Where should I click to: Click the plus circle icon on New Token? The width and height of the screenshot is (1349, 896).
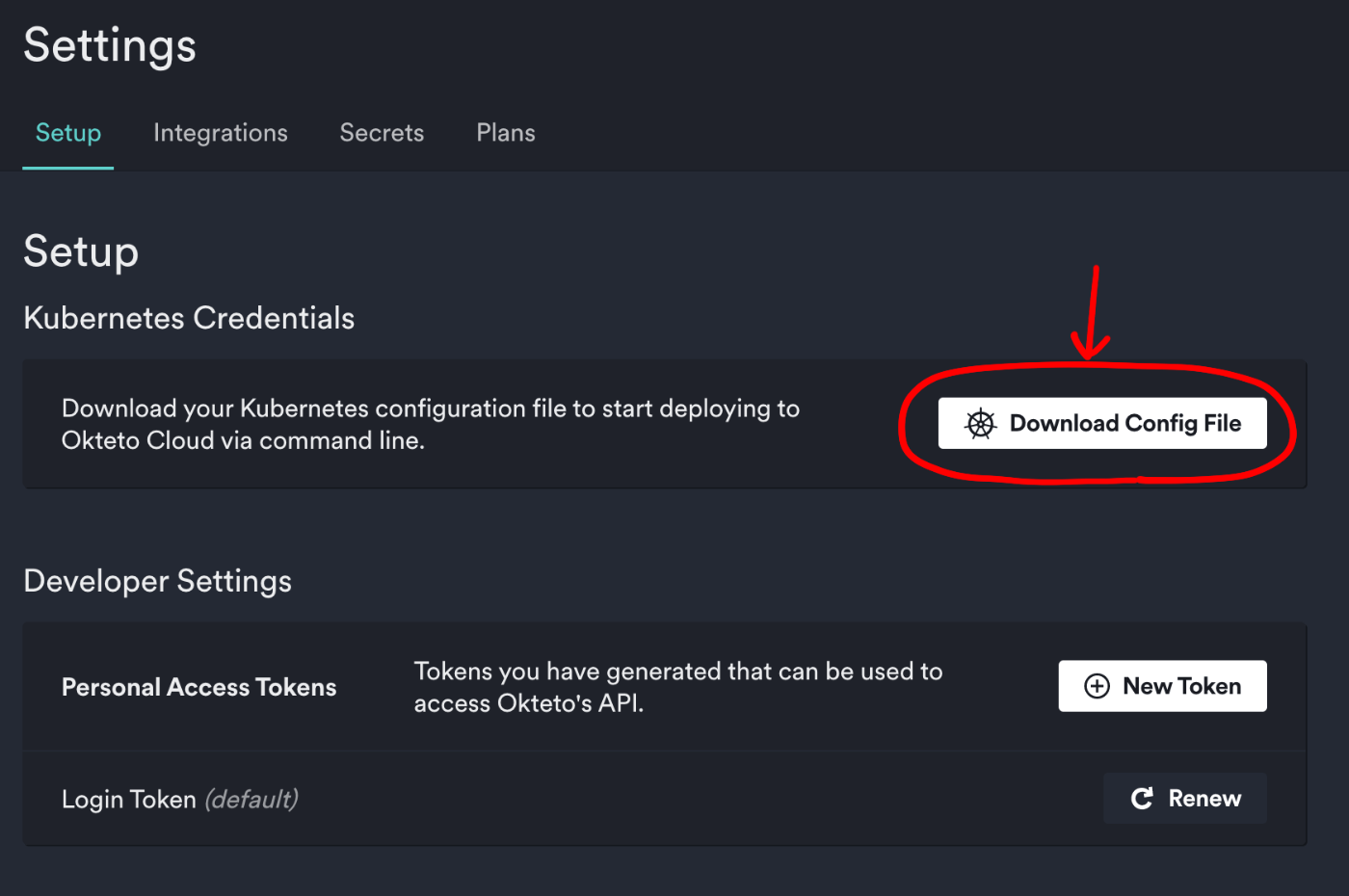[1097, 686]
